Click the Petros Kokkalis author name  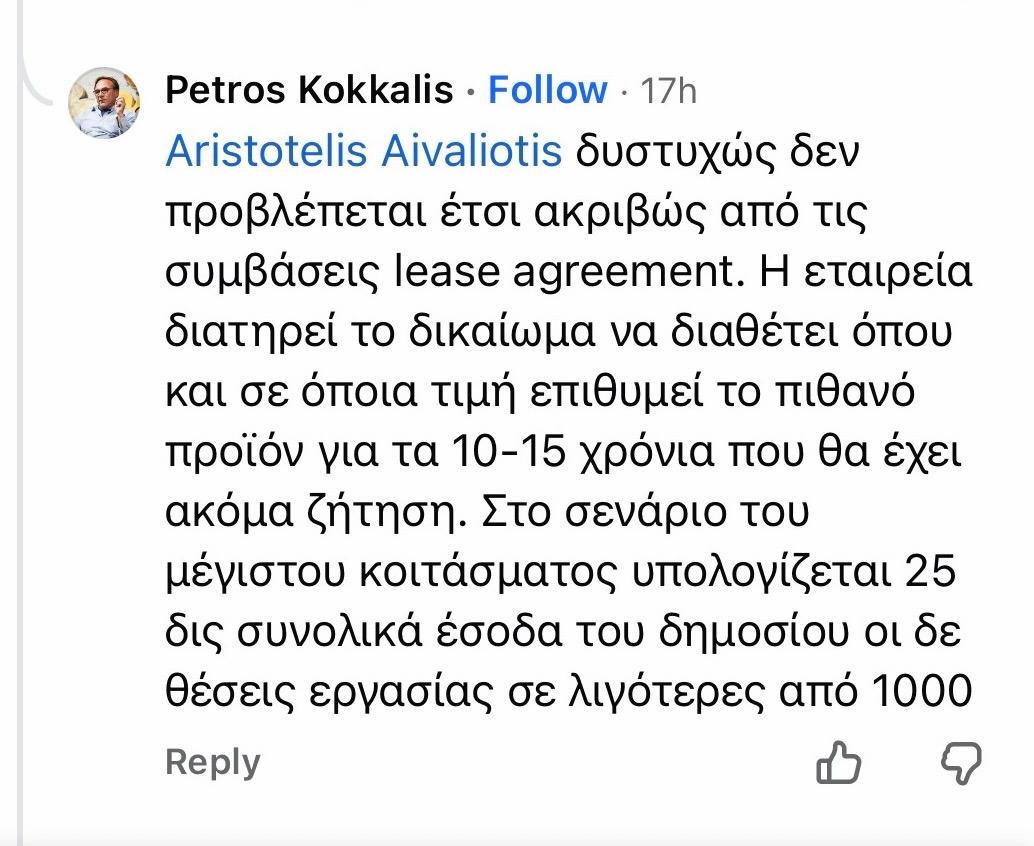coord(309,91)
